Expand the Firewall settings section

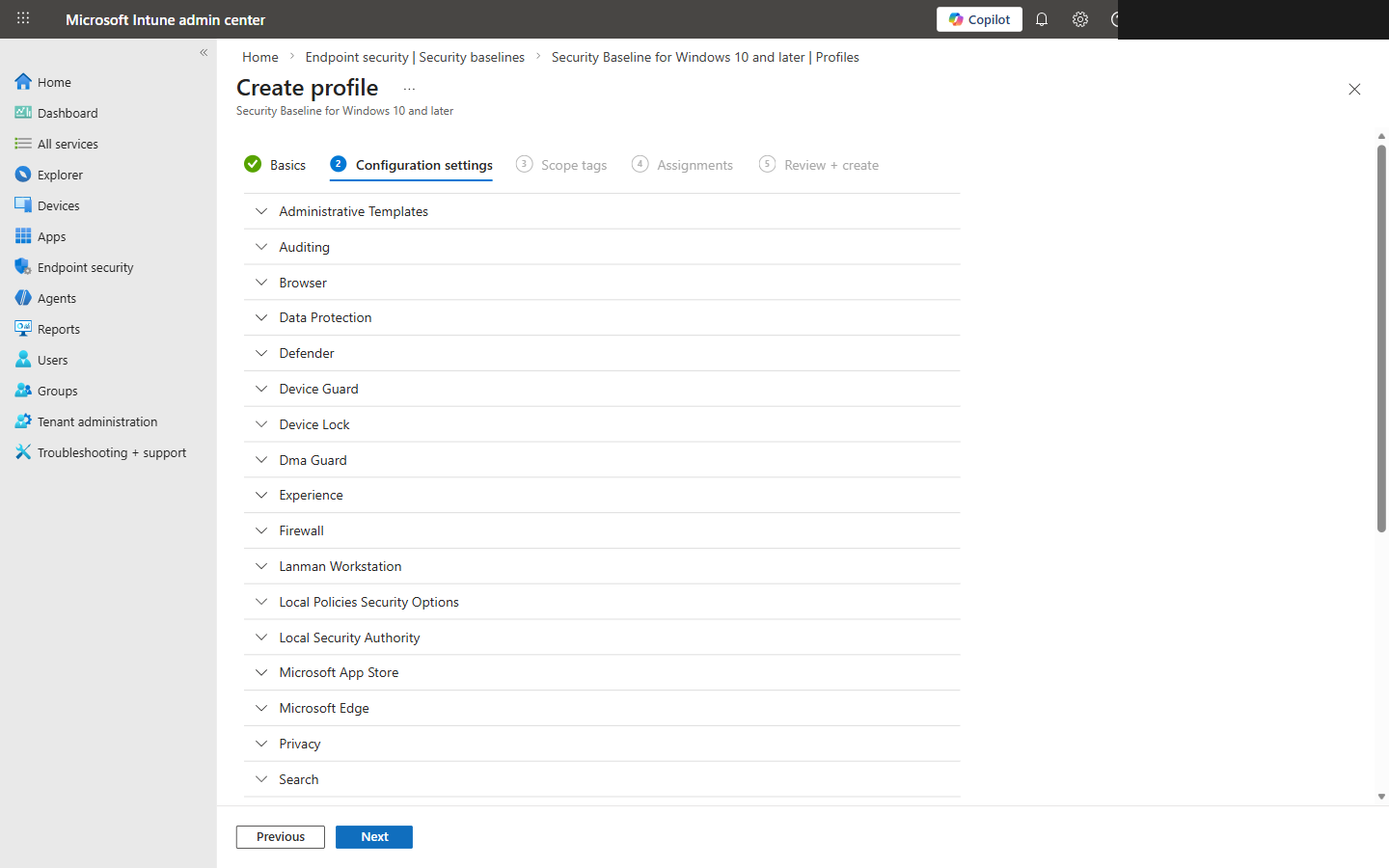coord(301,530)
